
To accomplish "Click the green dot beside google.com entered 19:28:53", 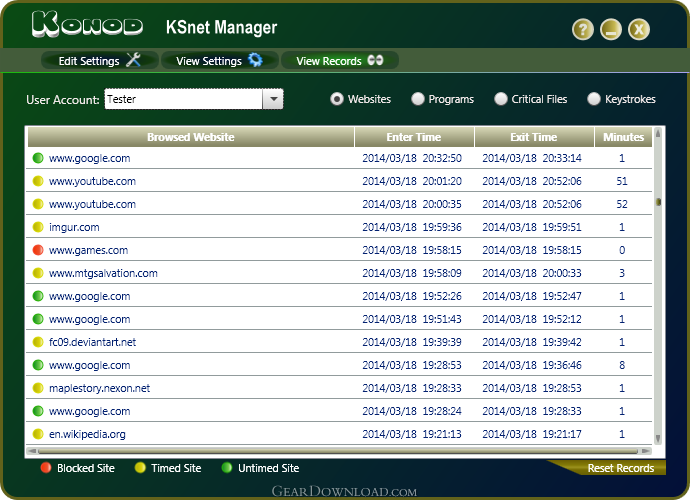I will tap(38, 365).
